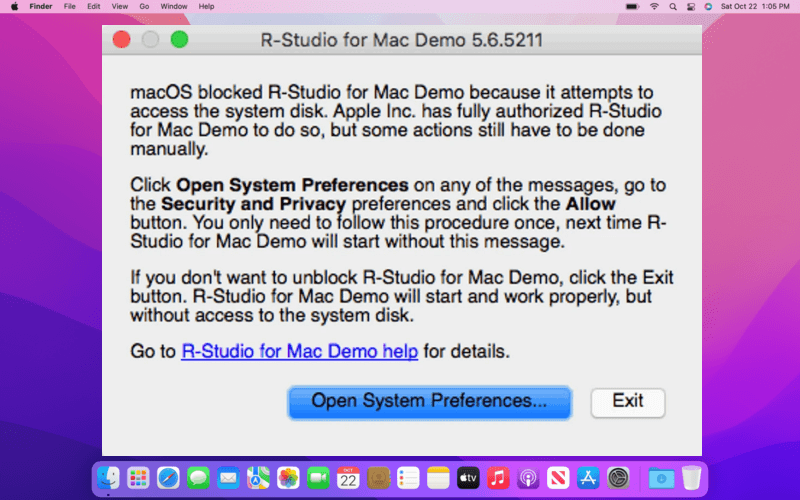Launch App Store from the Dock
800x500 pixels.
pos(588,479)
